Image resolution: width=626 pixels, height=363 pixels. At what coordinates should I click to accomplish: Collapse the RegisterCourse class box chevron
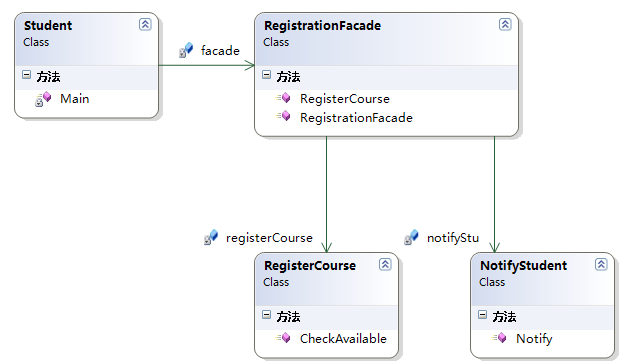[x=385, y=264]
